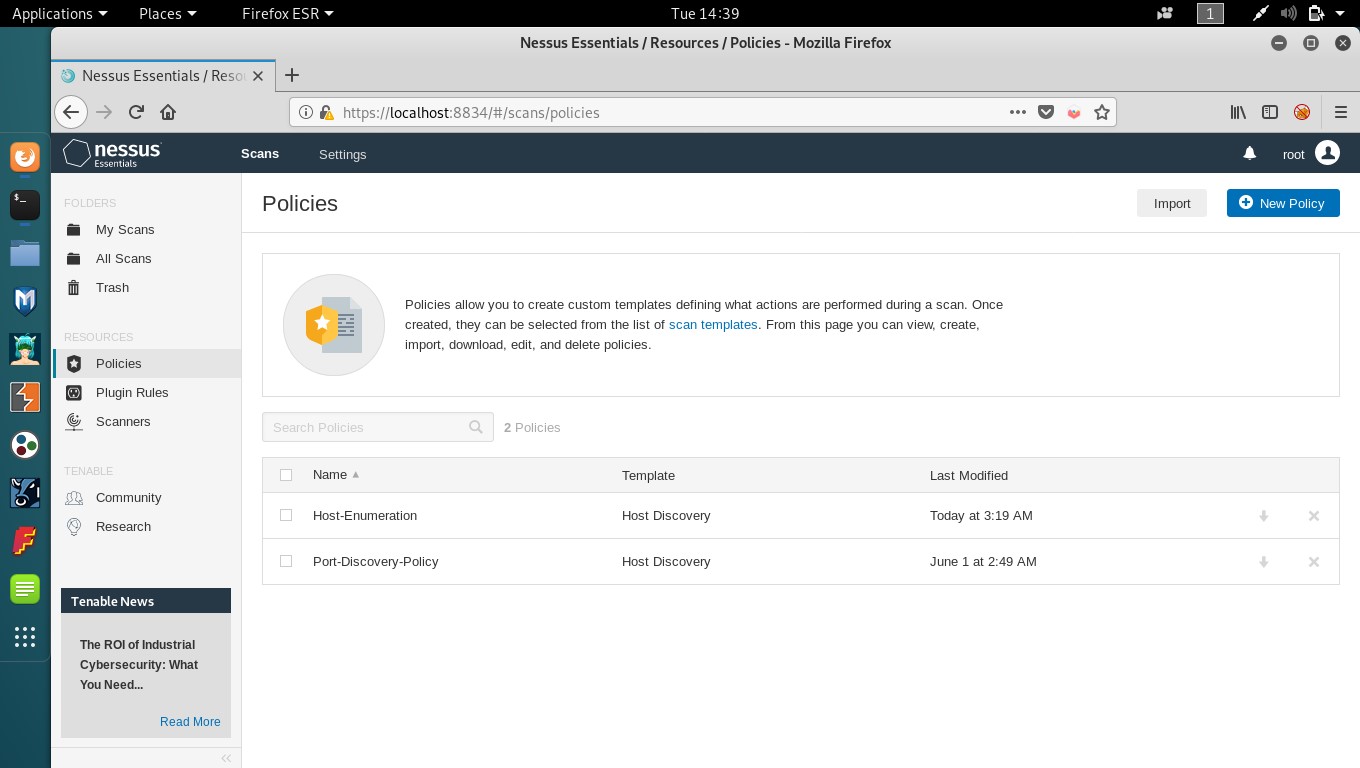Open the Port-Discovery-Policy name
Viewport: 1360px width, 768px height.
376,561
